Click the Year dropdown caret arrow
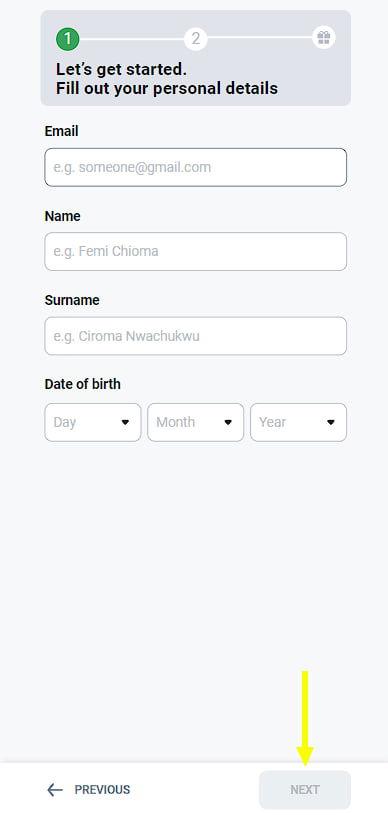 point(331,423)
